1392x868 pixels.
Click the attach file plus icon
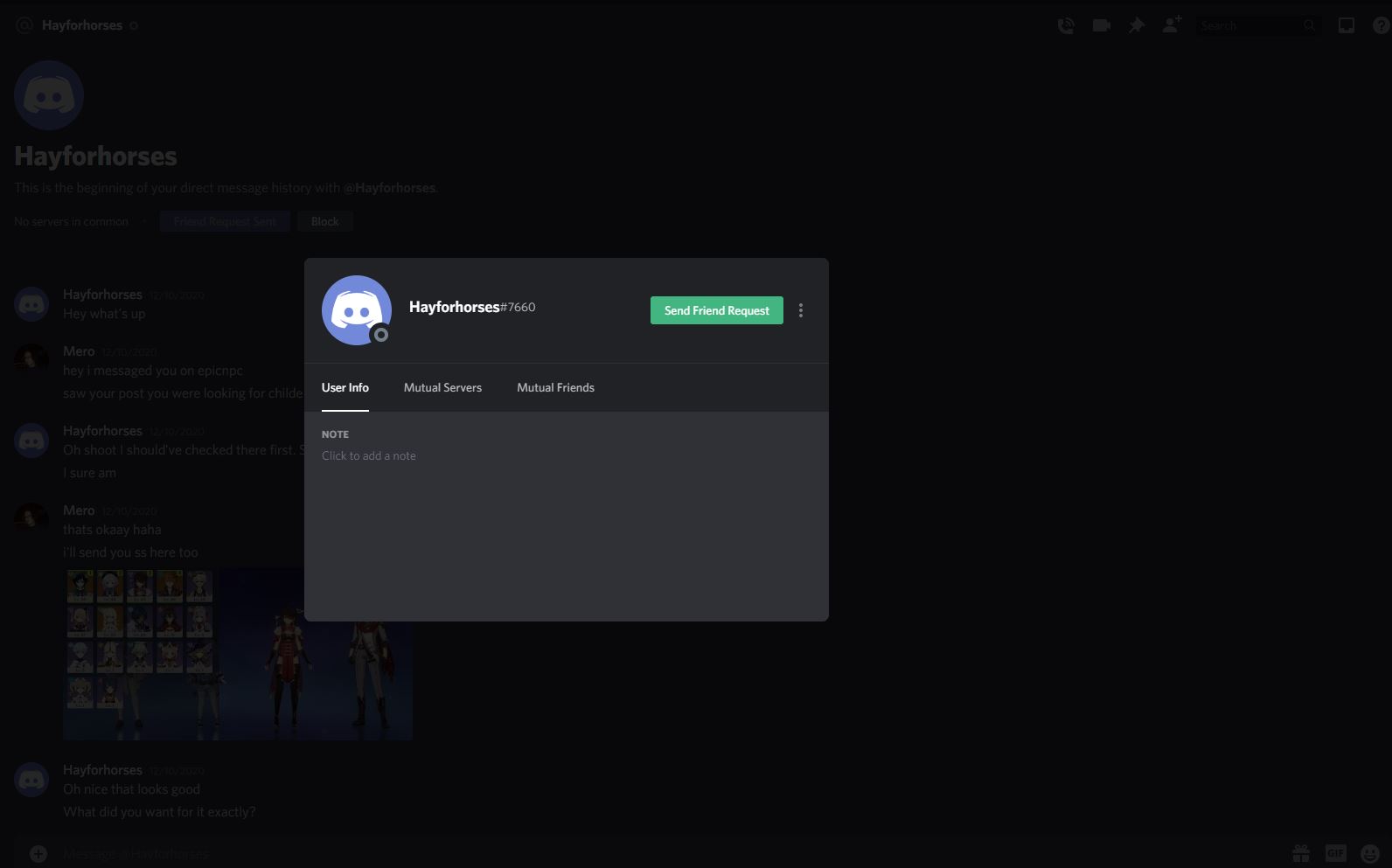tap(38, 854)
